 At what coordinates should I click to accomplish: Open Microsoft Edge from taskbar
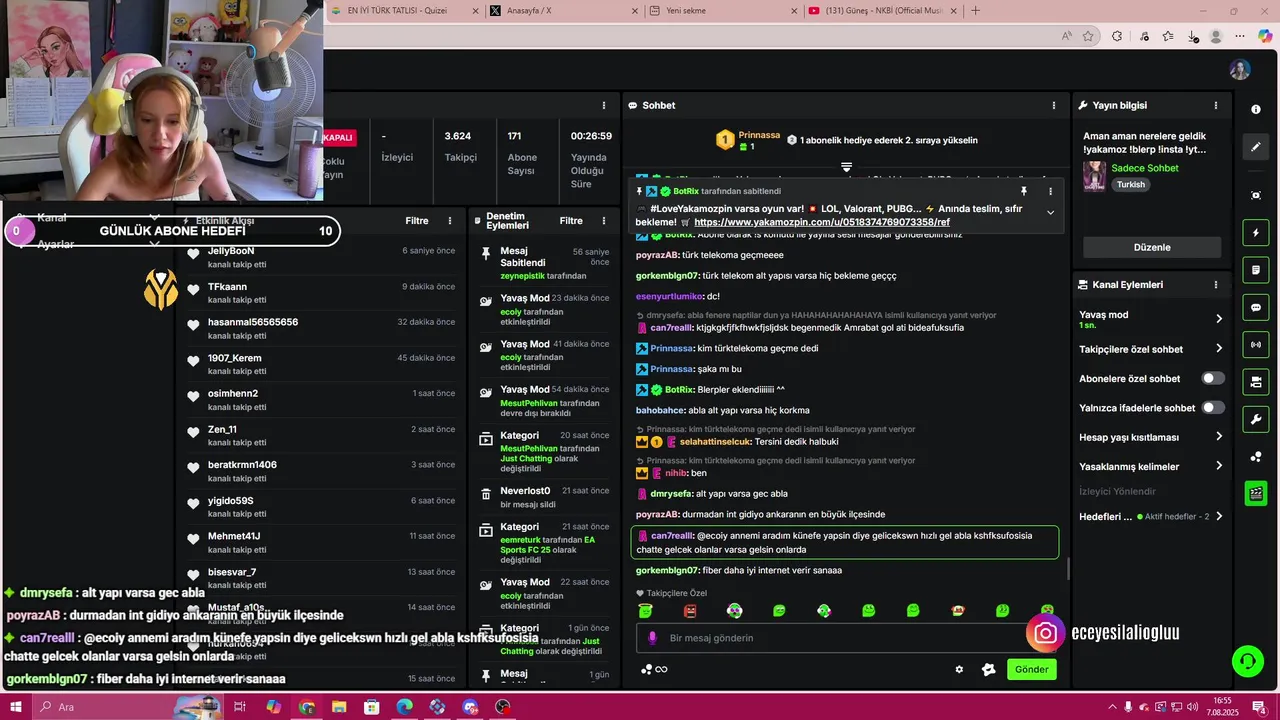pos(404,707)
